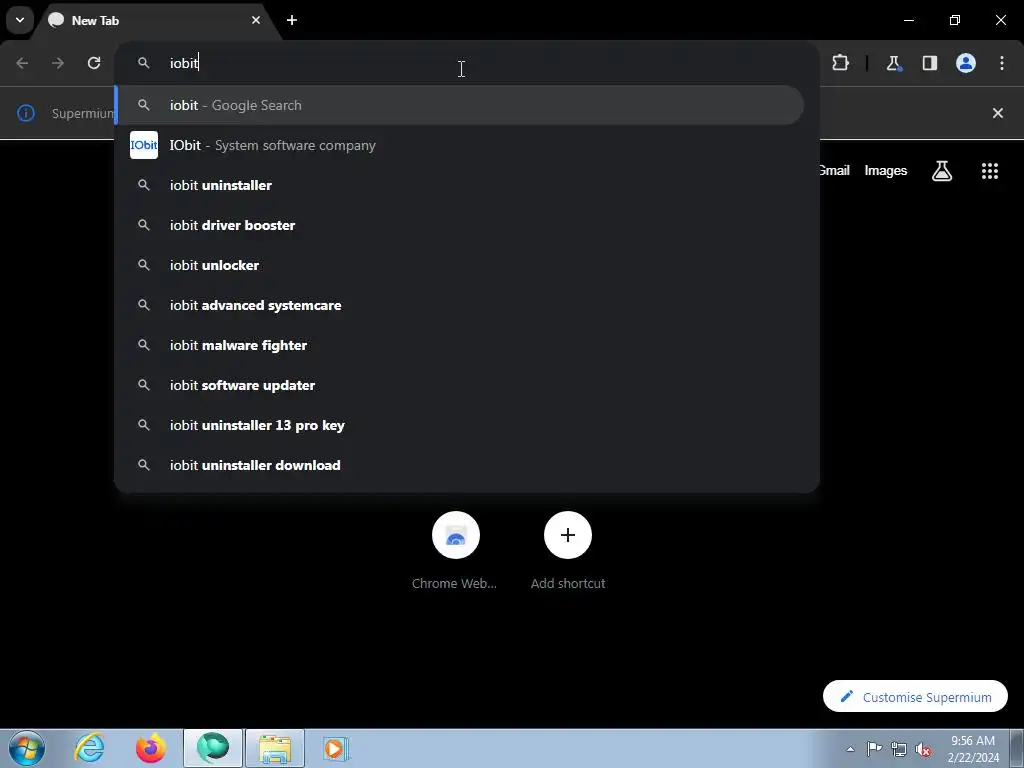
Task: Select iobit malware fighter suggestion
Action: point(460,345)
